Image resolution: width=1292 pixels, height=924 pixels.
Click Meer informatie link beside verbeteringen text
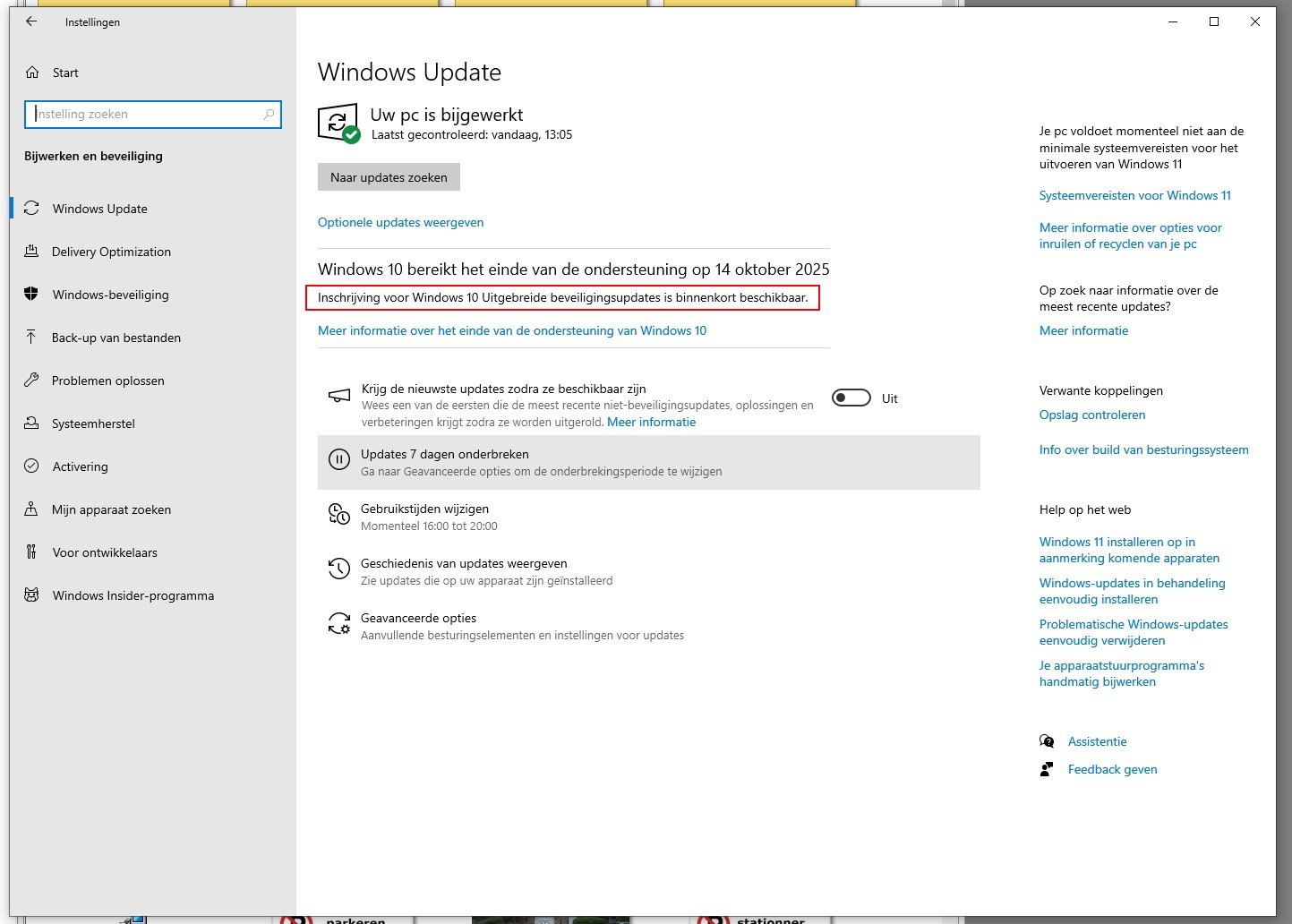click(x=651, y=422)
